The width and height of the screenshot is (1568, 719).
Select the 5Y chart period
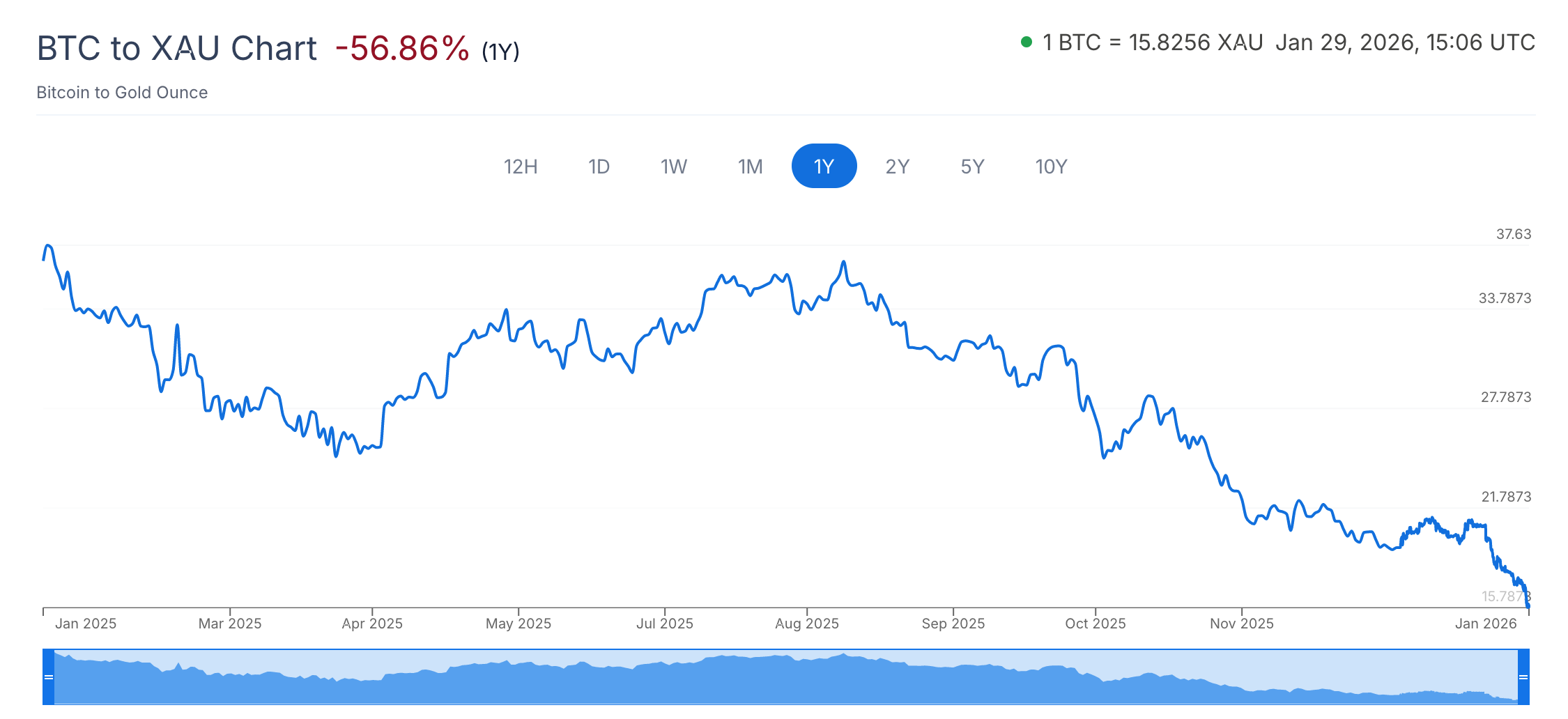pos(972,167)
